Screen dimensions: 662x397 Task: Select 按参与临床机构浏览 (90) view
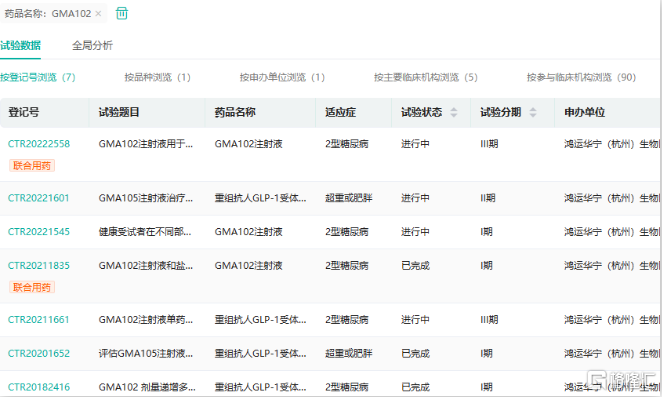click(x=581, y=77)
